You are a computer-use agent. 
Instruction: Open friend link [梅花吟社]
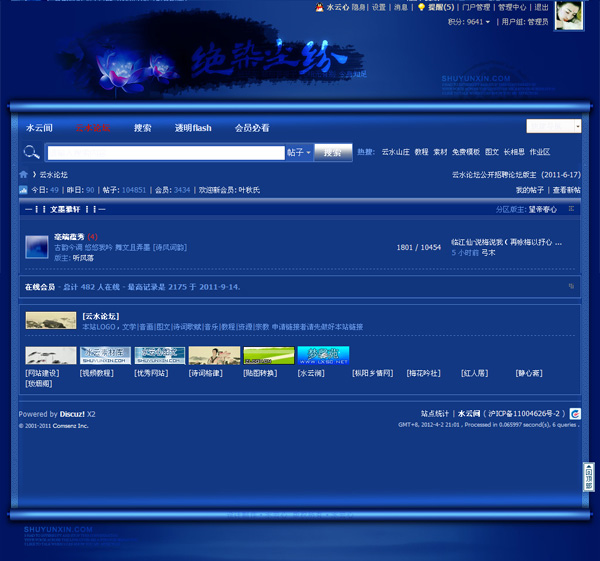tap(424, 373)
